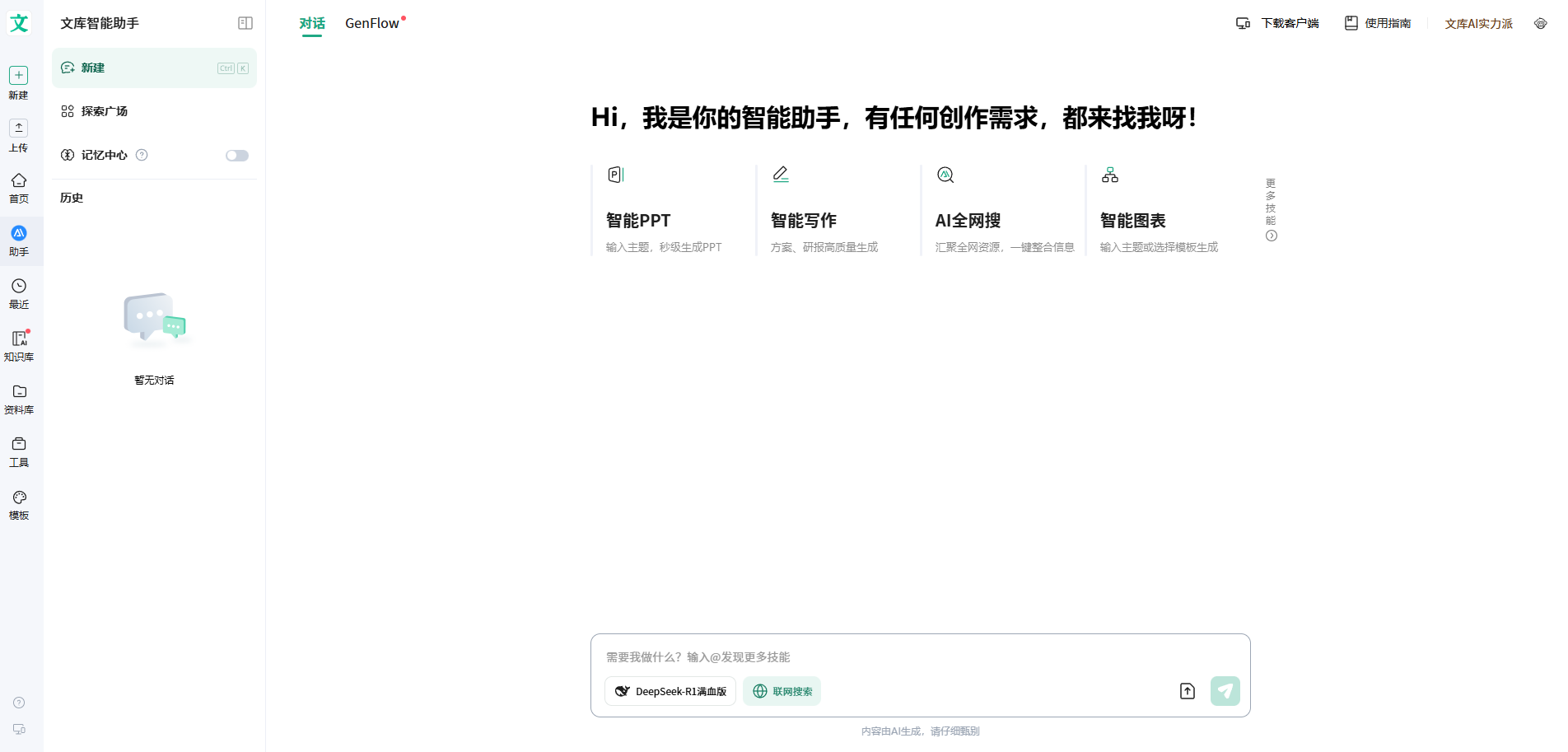Screen dimensions: 1568x752
Task: Open the DeepSeek-R1 model selector
Action: (670, 691)
